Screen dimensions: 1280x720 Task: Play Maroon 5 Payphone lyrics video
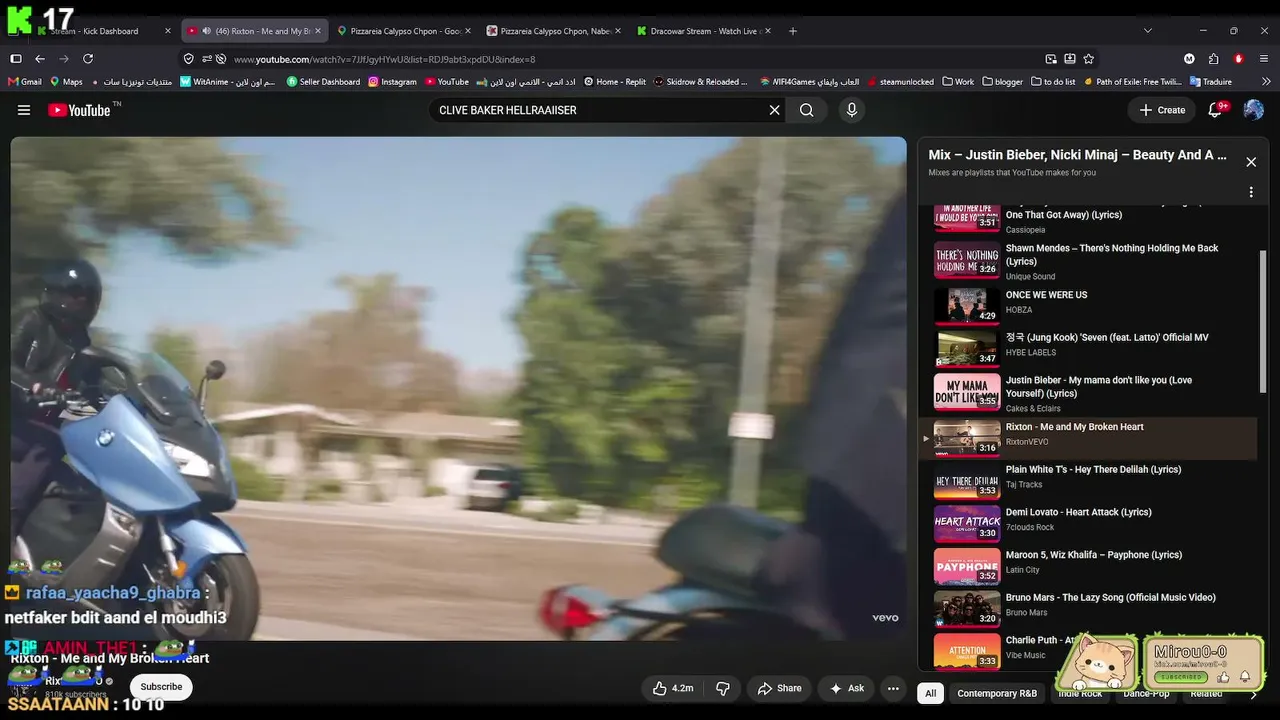[x=1088, y=565]
